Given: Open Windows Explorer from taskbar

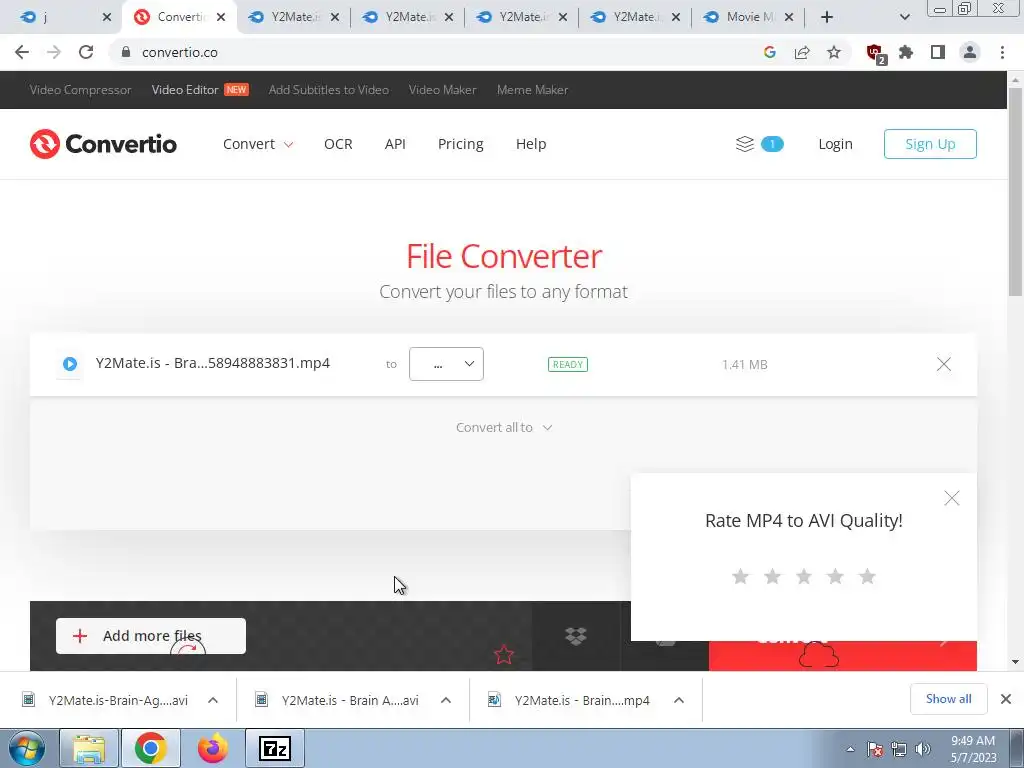Looking at the screenshot, I should coord(89,748).
